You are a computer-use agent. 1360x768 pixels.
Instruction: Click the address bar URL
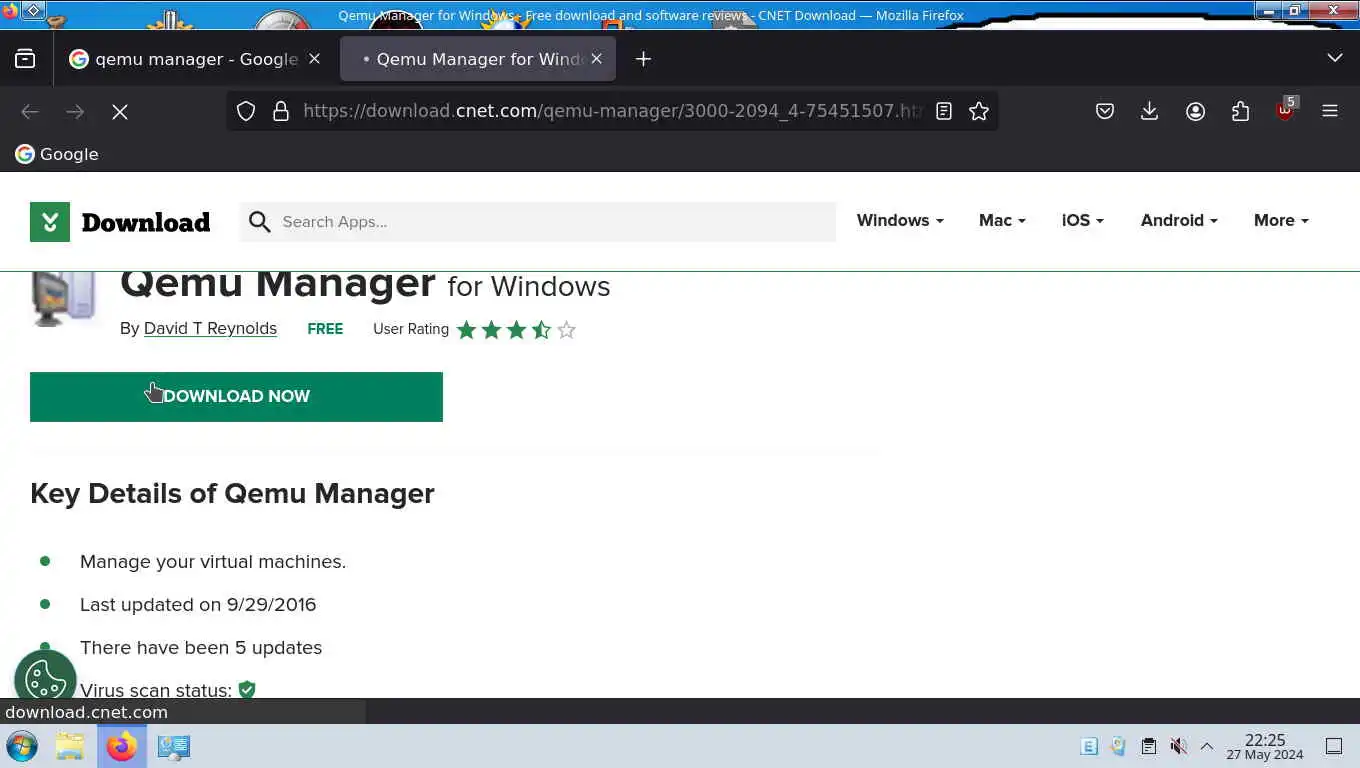612,111
